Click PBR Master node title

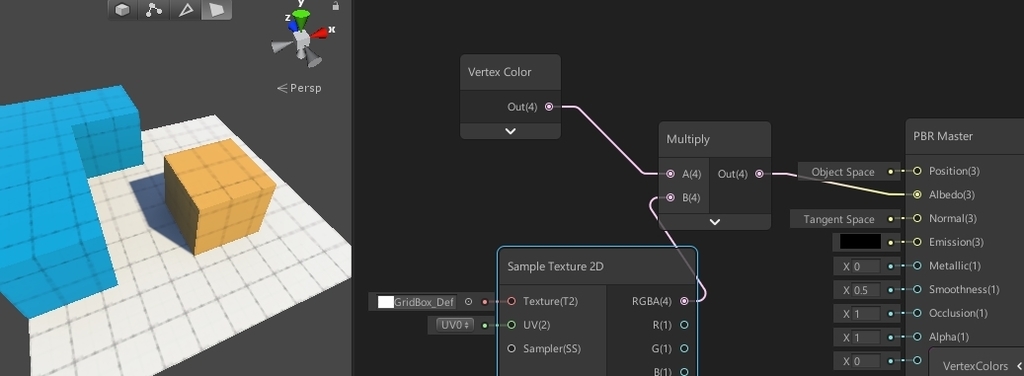[x=942, y=136]
